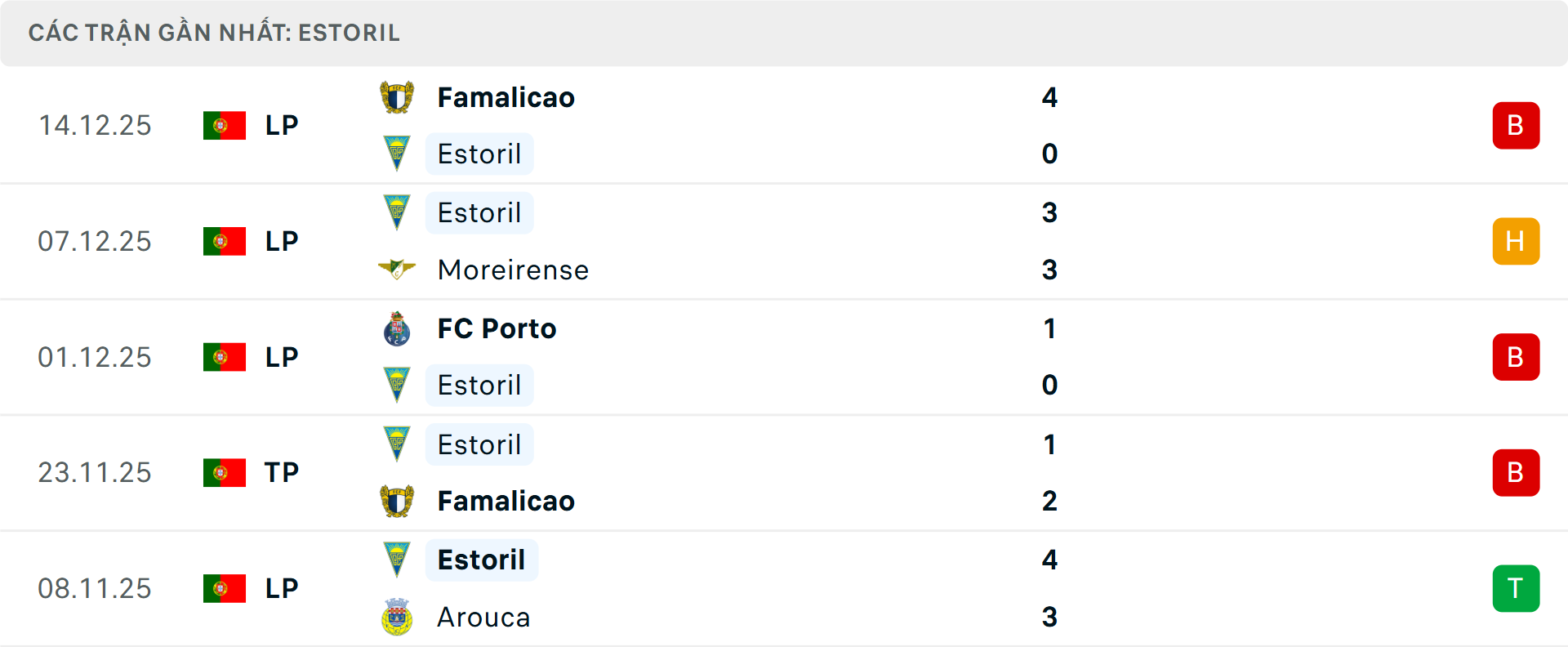Click the LP label on 01.12.25 row
The width and height of the screenshot is (1568, 647).
tap(282, 357)
